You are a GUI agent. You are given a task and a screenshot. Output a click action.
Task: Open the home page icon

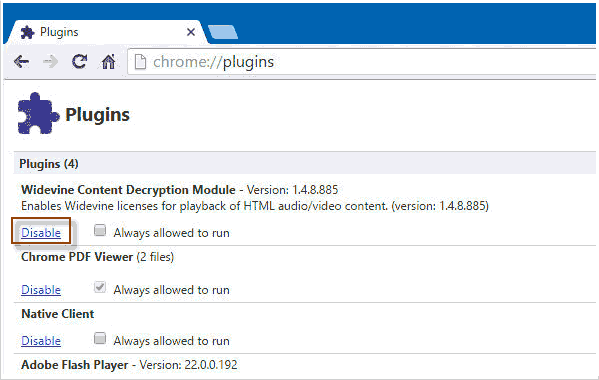click(108, 61)
